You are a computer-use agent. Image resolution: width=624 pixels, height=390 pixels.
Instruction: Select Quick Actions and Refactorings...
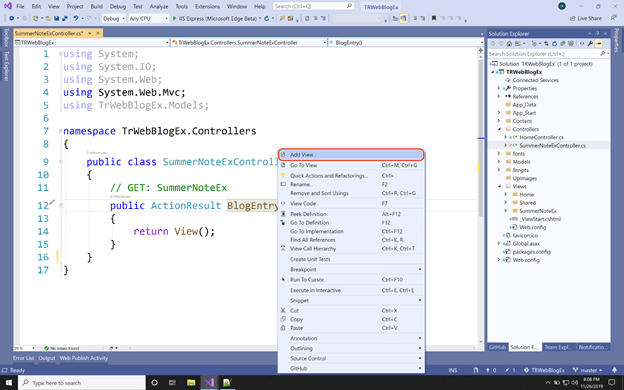(351, 176)
